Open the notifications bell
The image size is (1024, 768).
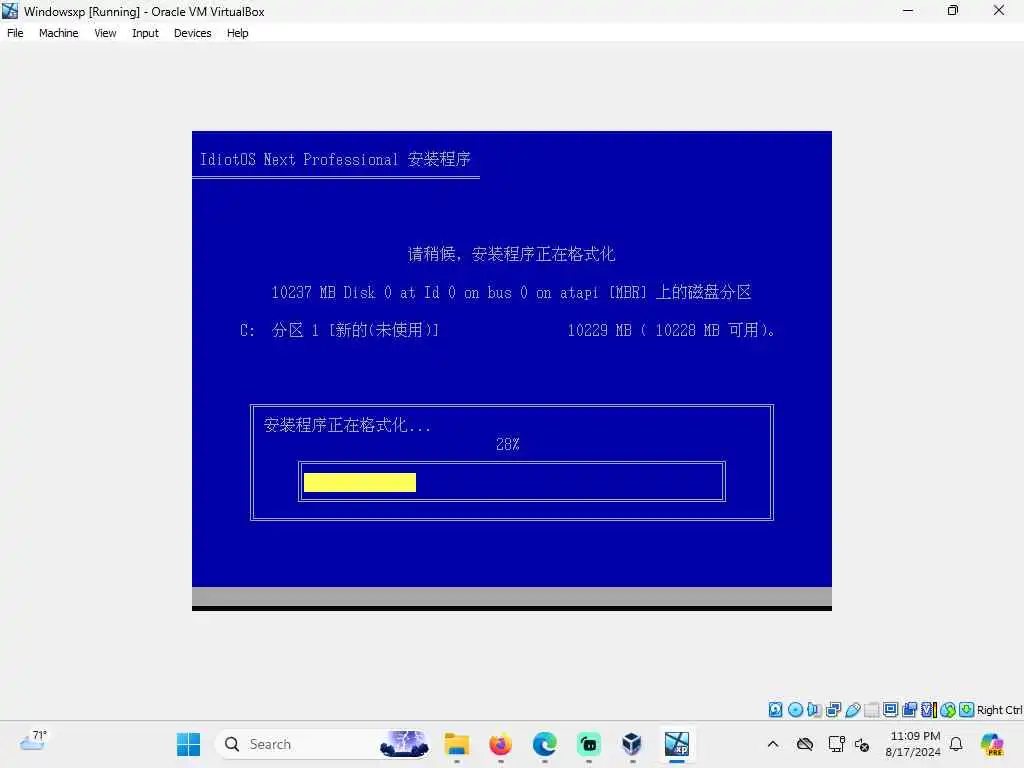(956, 744)
